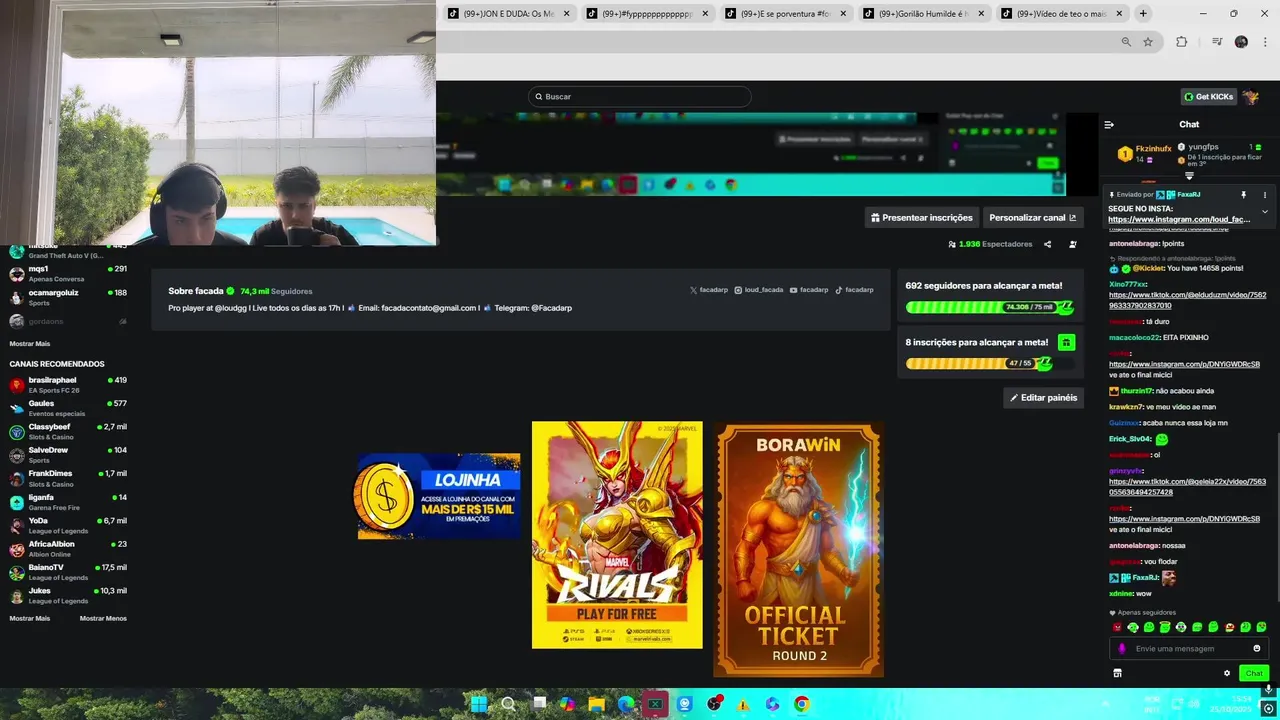Open facadarp TikTok link
The height and width of the screenshot is (720, 1280).
point(854,290)
